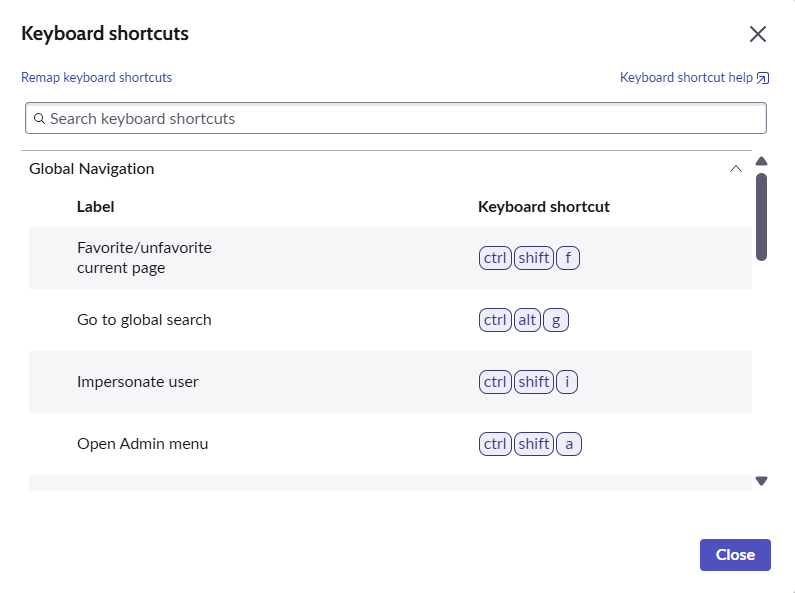Select the Impersonate user row label
The width and height of the screenshot is (795, 593).
pos(137,382)
